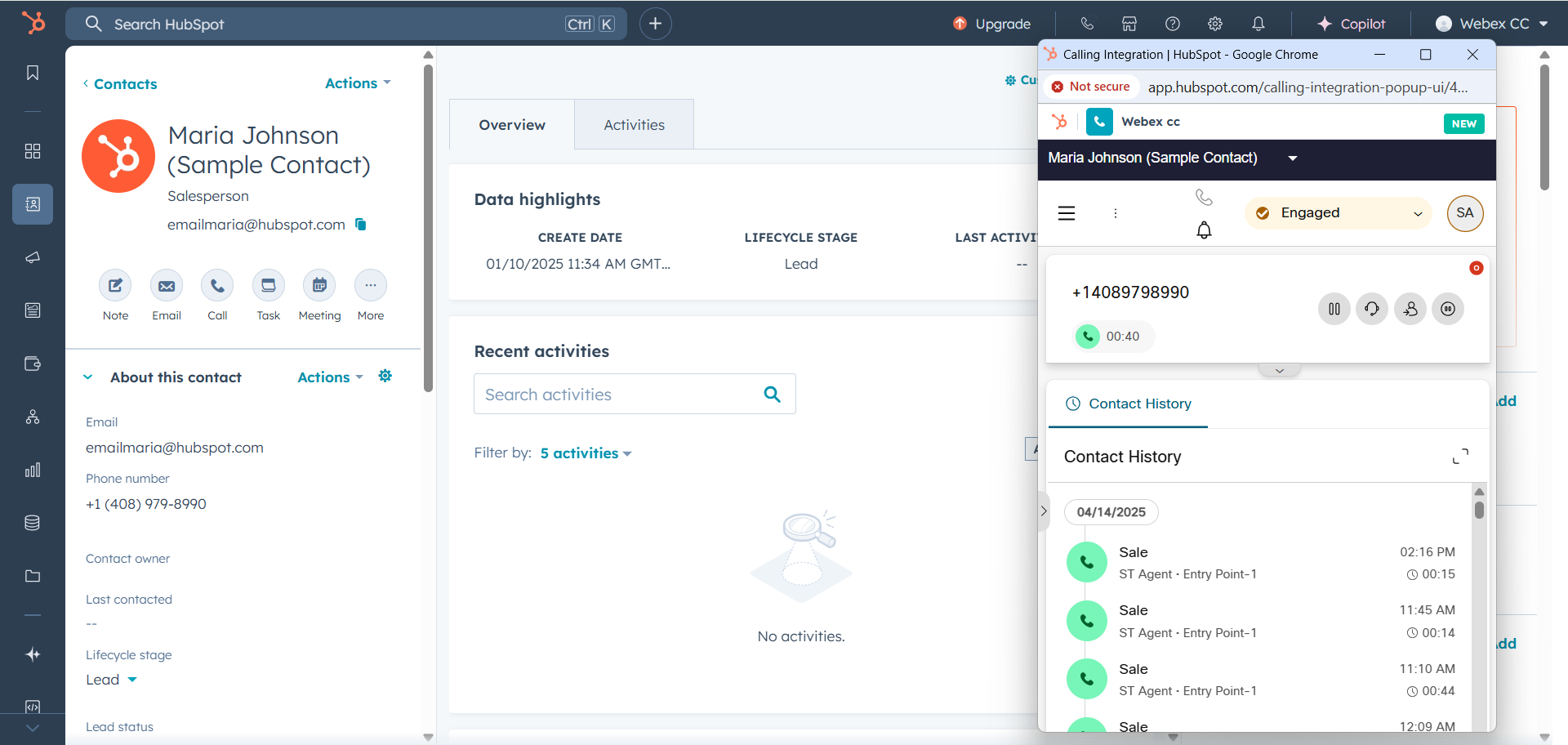Viewport: 1568px width, 745px height.
Task: Open the 5 activities filter dropdown
Action: pyautogui.click(x=586, y=453)
